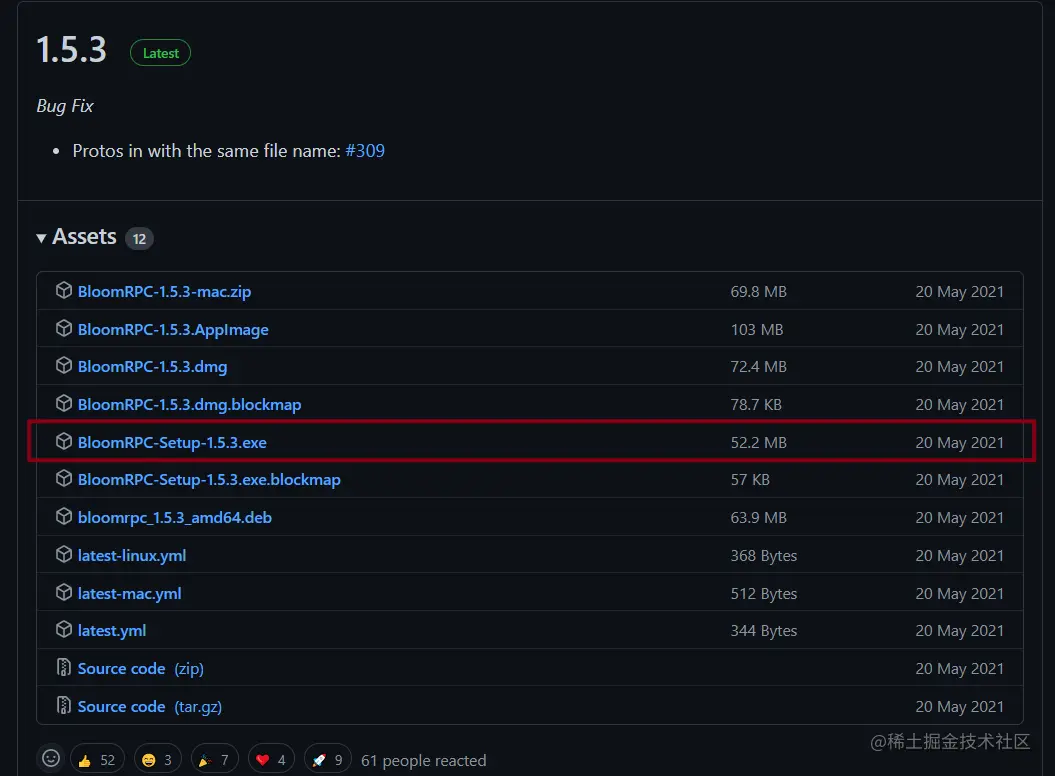Download BloomRPC-Setup-1.5.3.exe installer
Screen dimensions: 1055x776
pyautogui.click(x=172, y=442)
